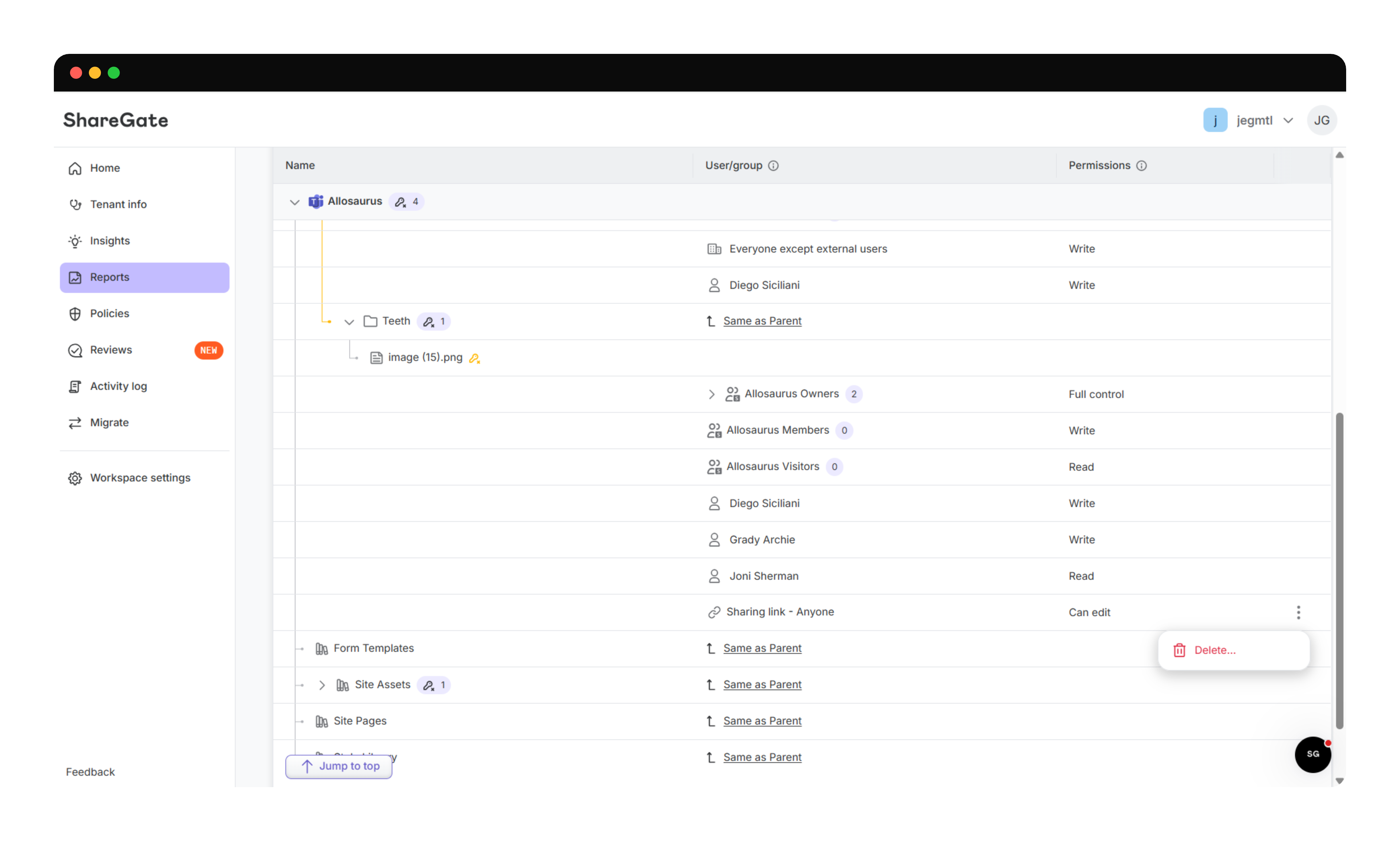The image size is (1400, 841).
Task: Go to Migrate section
Action: (144, 423)
